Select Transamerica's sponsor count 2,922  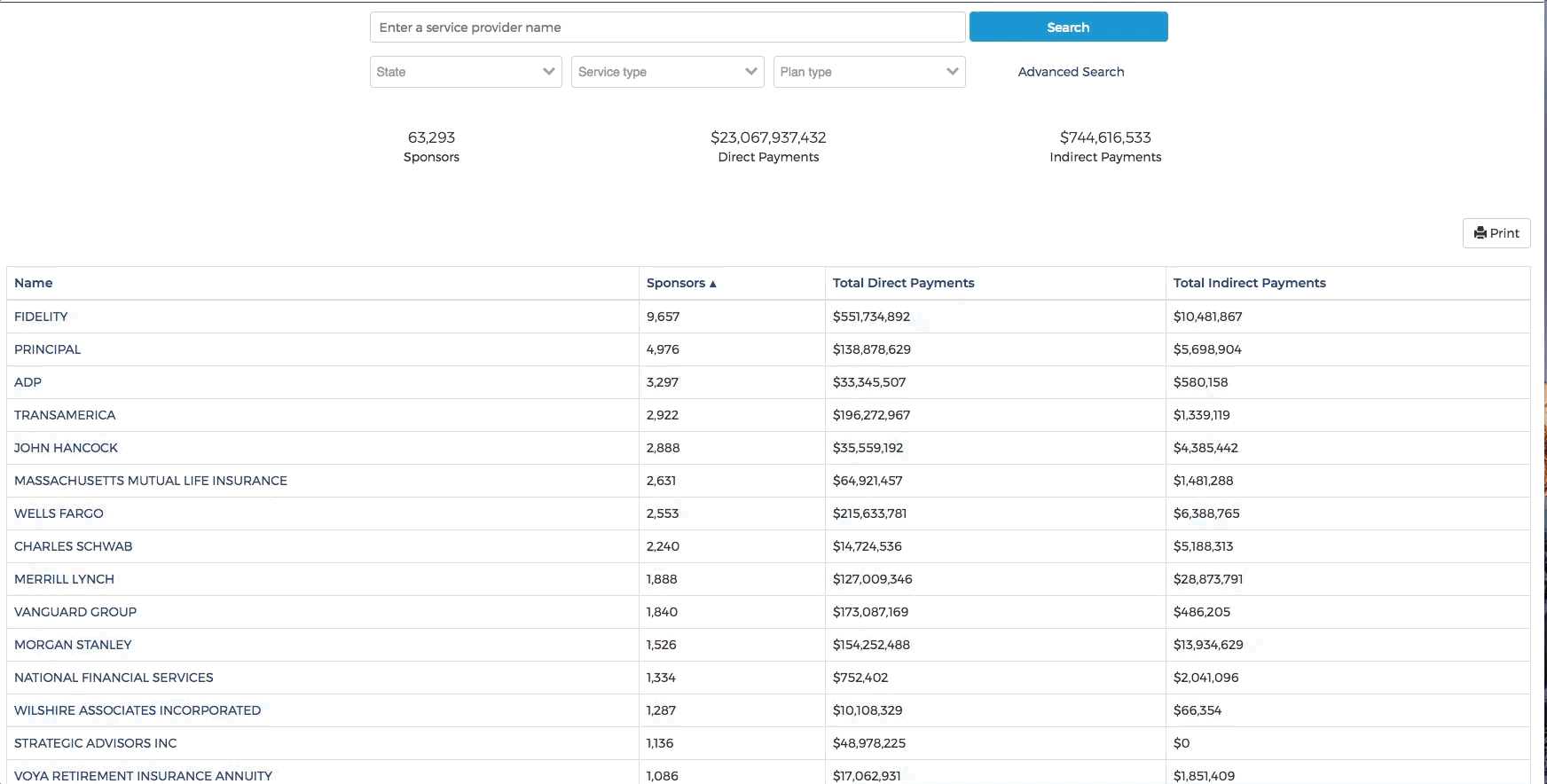pos(663,415)
